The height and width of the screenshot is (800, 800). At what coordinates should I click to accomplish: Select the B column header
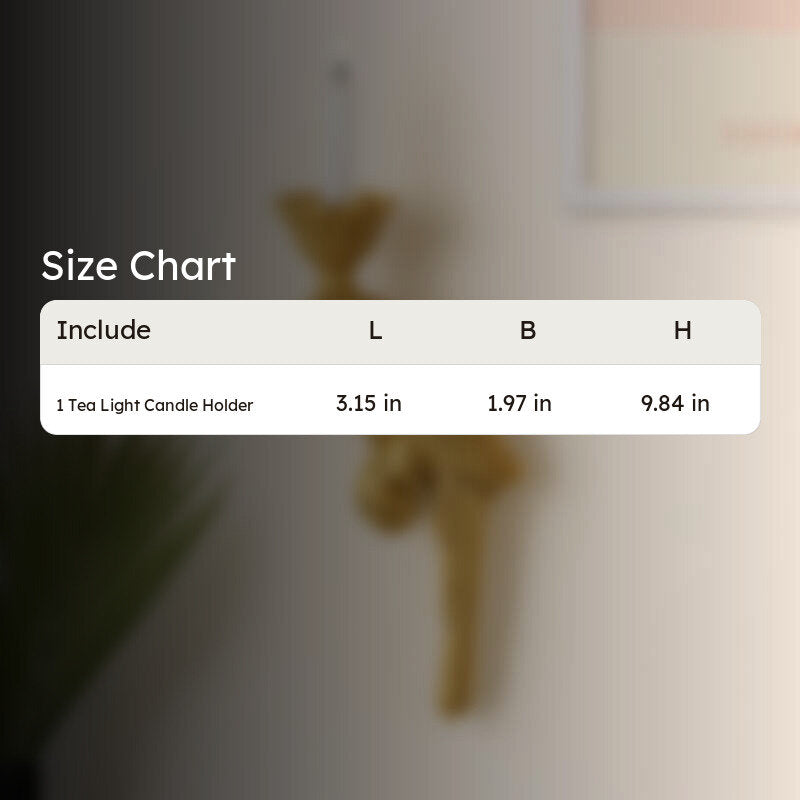[528, 330]
